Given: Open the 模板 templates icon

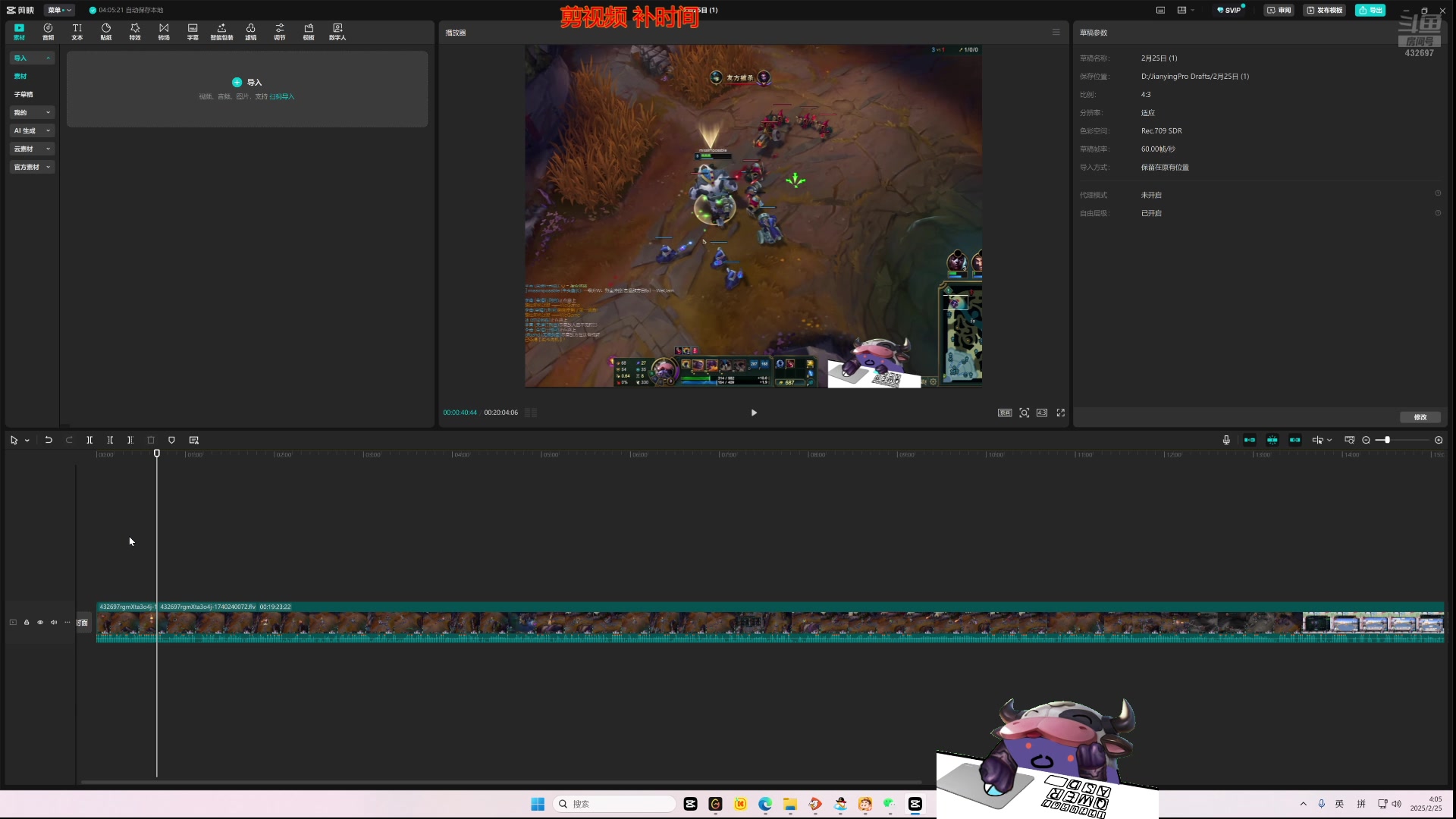Looking at the screenshot, I should point(309,32).
